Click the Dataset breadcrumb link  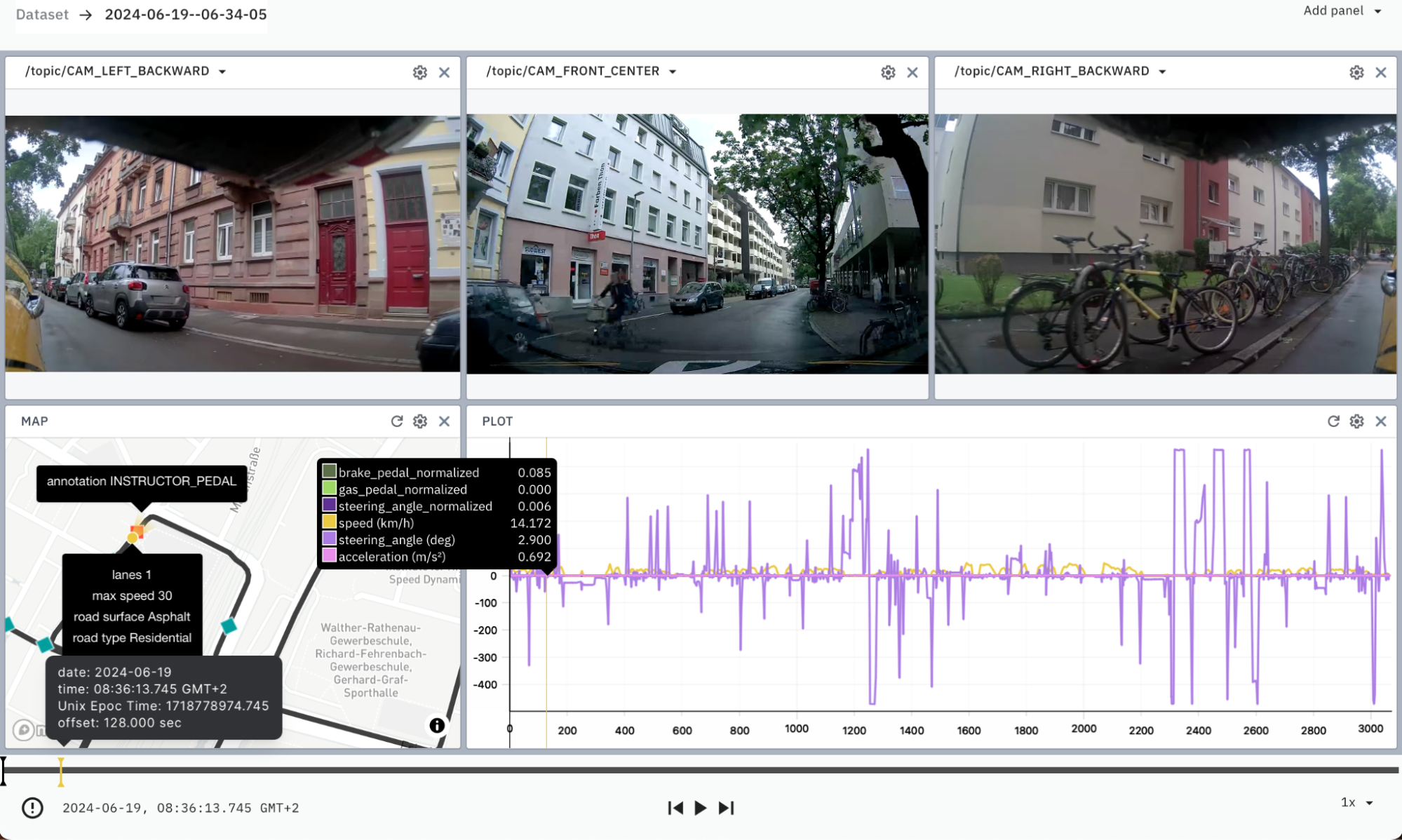42,15
